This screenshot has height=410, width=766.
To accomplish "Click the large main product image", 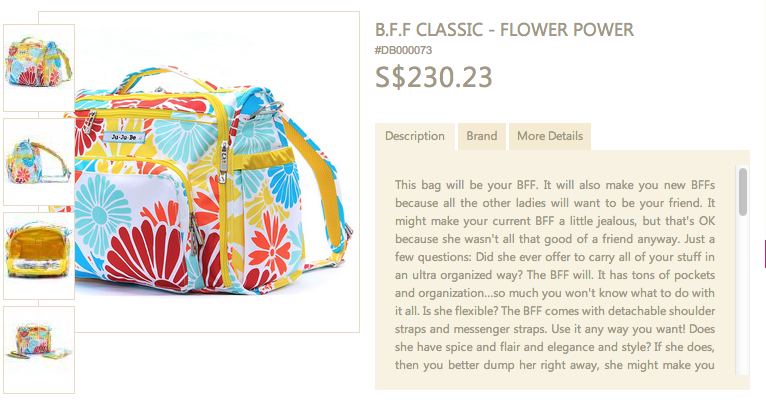I will click(215, 170).
